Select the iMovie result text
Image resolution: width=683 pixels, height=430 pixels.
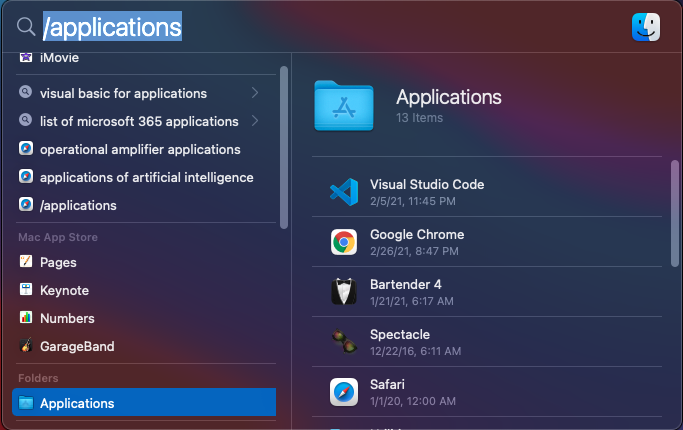tap(59, 58)
